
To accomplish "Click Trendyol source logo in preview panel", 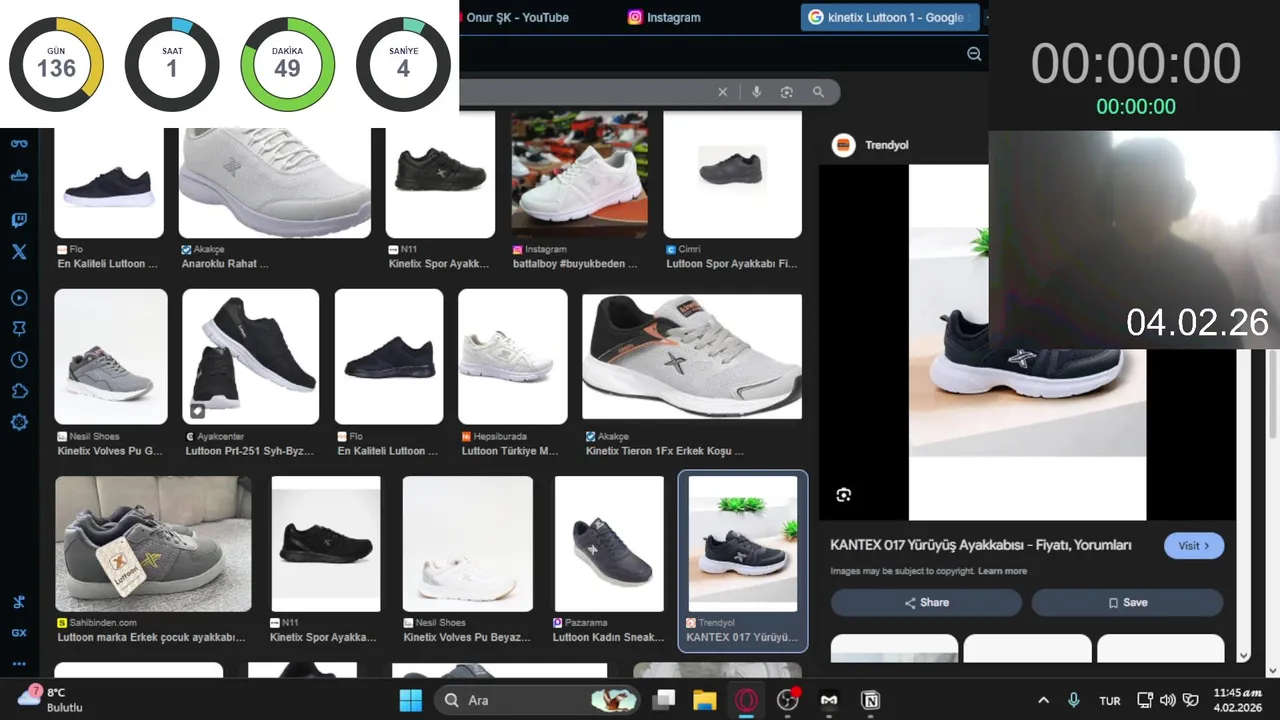I will click(x=843, y=145).
